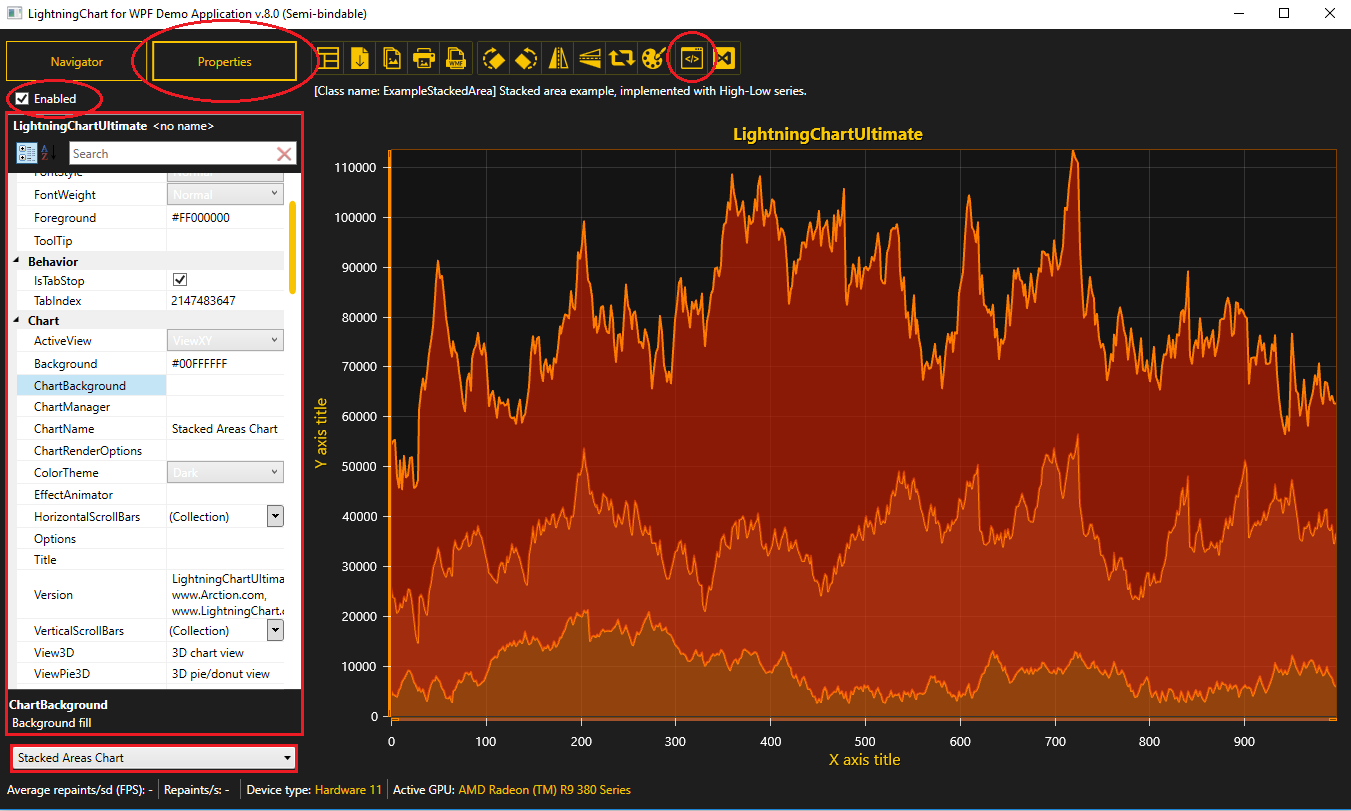Image resolution: width=1351 pixels, height=811 pixels.
Task: Open HorizontalScrollBars collection dropdown button
Action: [x=275, y=516]
